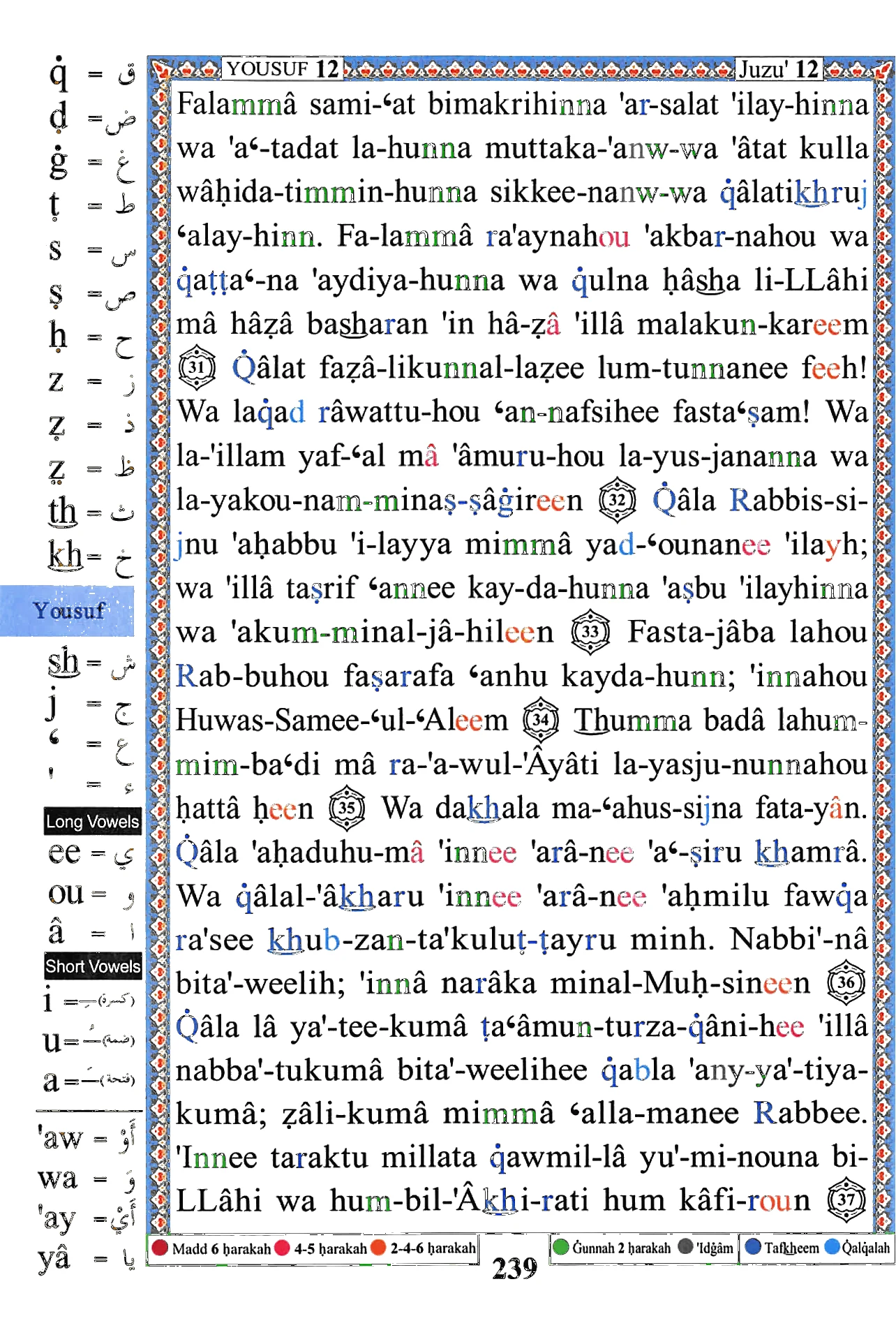896x1321 pixels.
Task: Click the YOUSUF 12 header label
Action: point(283,68)
